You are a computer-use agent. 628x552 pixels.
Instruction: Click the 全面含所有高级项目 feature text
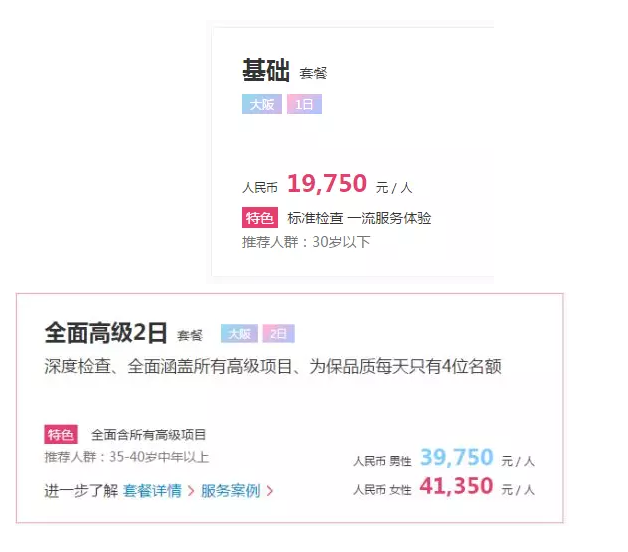(148, 435)
